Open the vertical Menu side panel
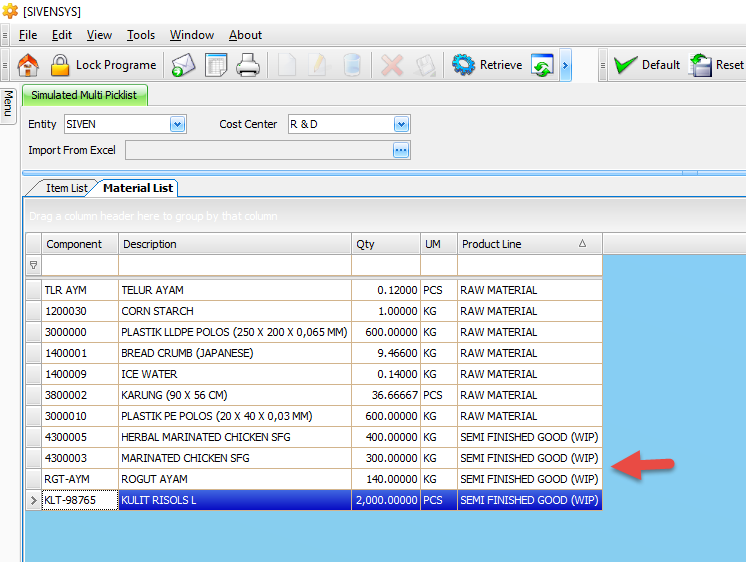Screen dimensions: 746x562 8,105
